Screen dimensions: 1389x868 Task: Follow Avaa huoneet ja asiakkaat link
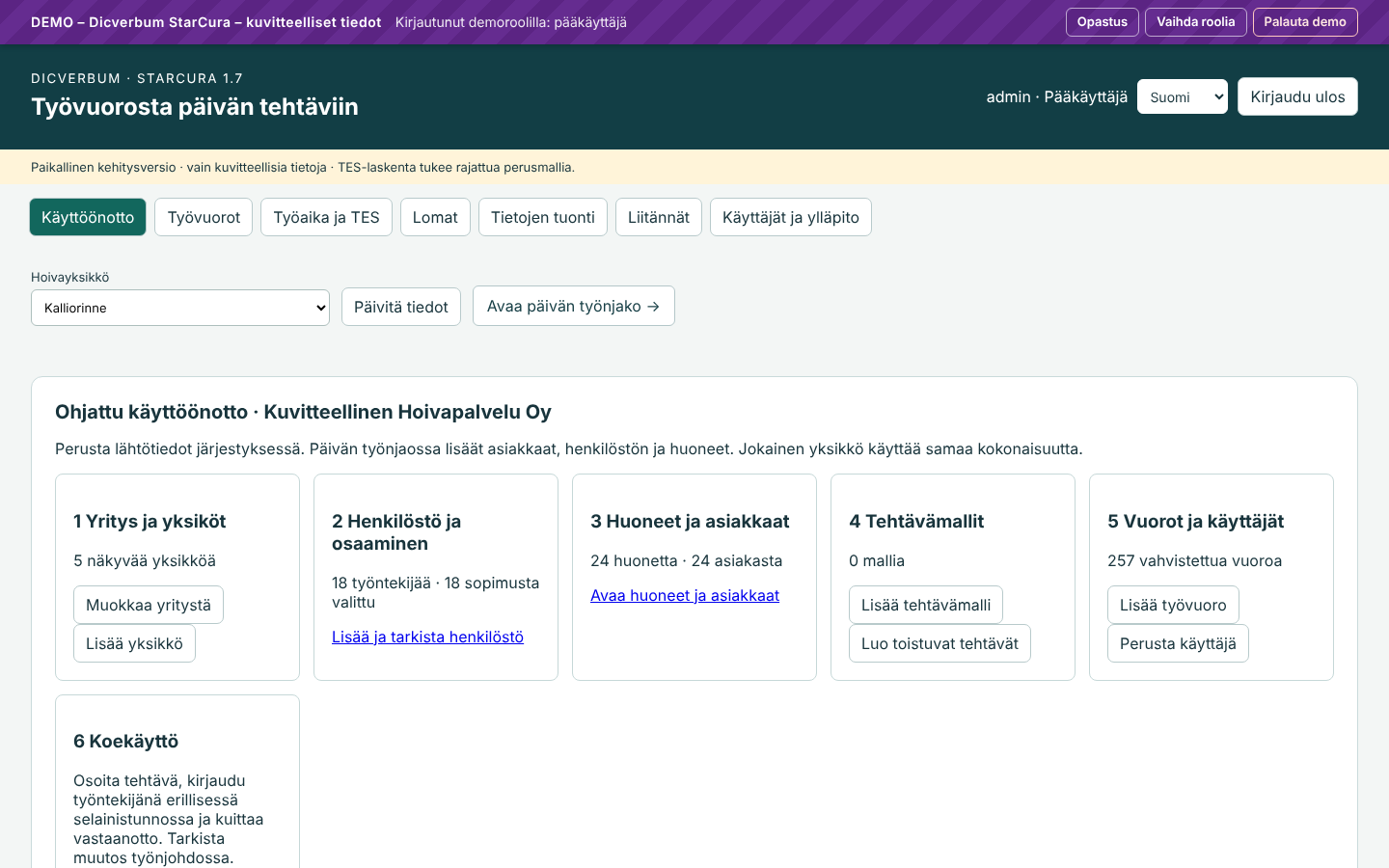pyautogui.click(x=685, y=595)
